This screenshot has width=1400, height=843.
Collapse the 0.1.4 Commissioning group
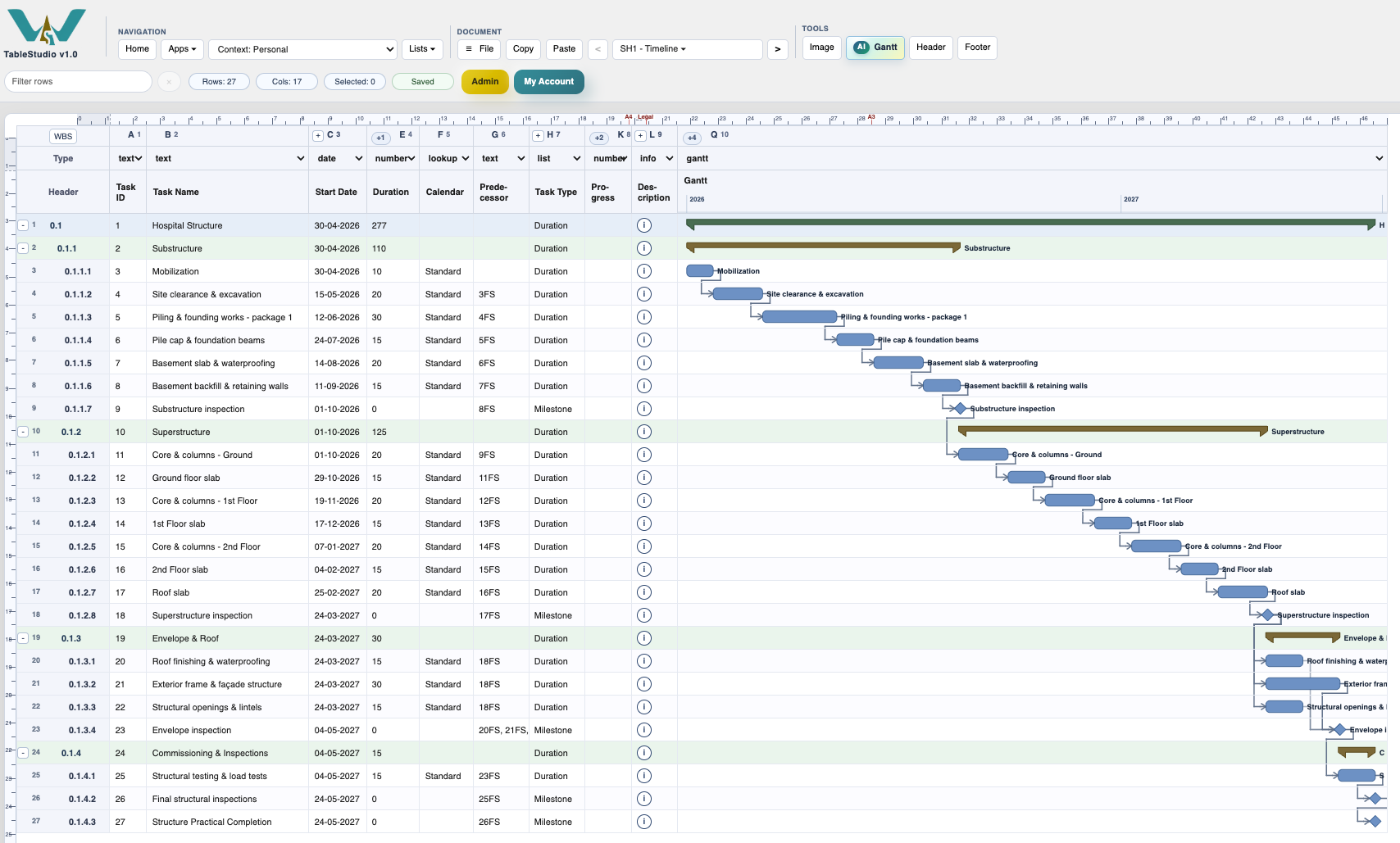pos(23,753)
